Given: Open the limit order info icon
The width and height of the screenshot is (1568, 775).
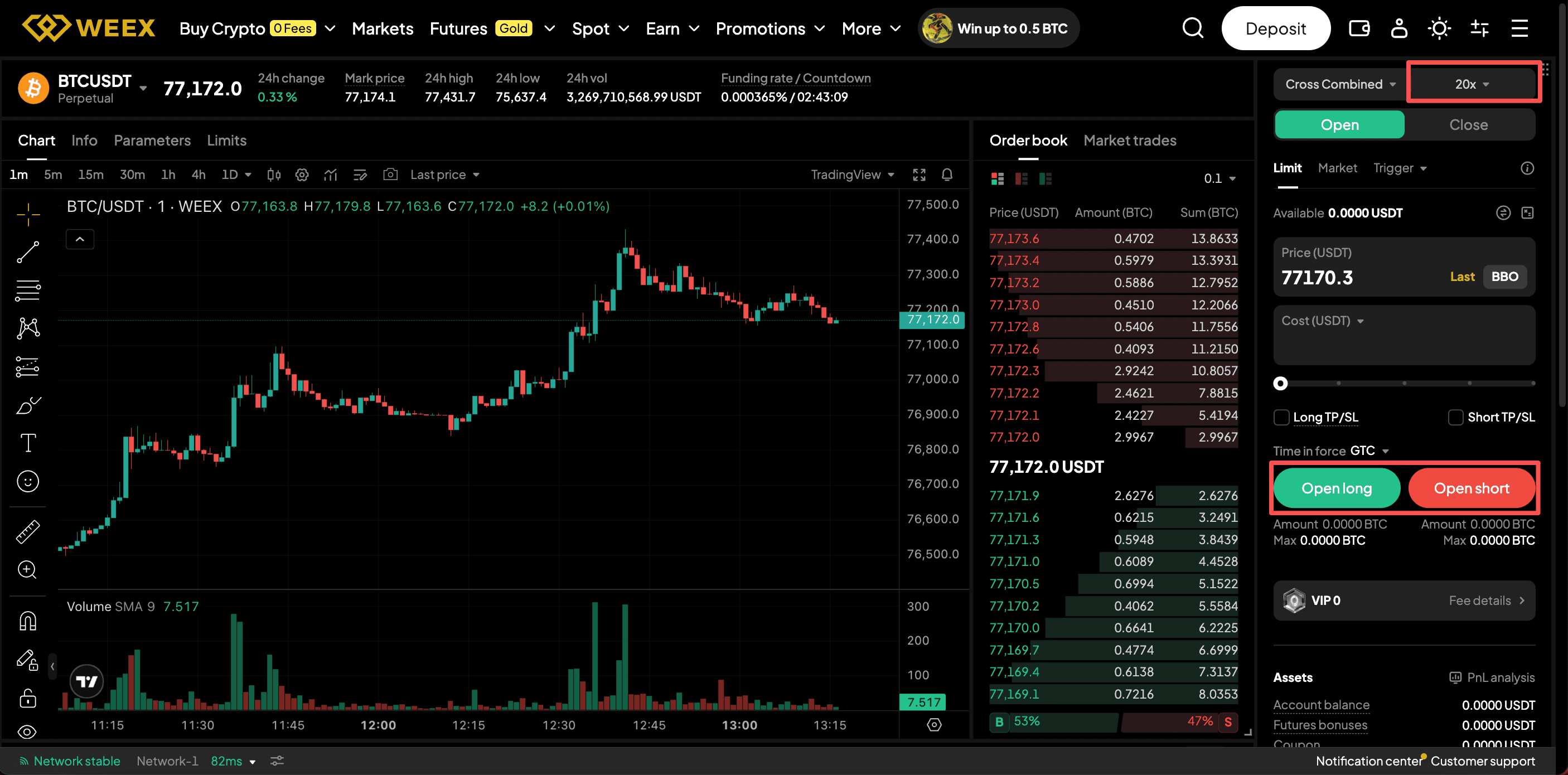Looking at the screenshot, I should (1527, 168).
